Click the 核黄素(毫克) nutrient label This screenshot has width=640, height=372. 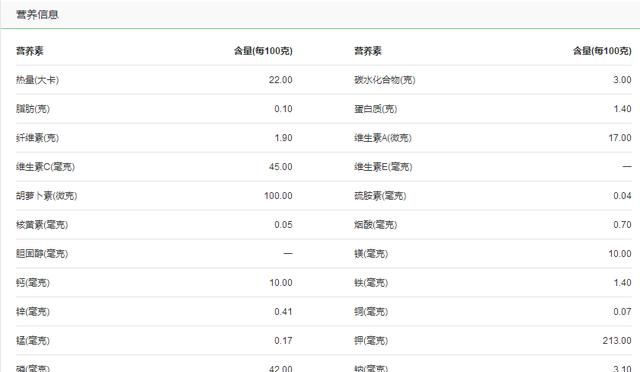coord(42,225)
